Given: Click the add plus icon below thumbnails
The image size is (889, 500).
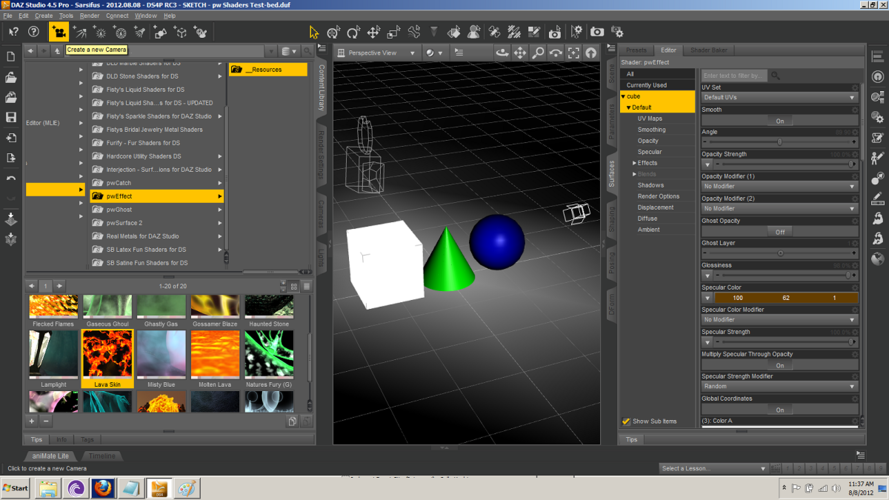Looking at the screenshot, I should click(32, 421).
